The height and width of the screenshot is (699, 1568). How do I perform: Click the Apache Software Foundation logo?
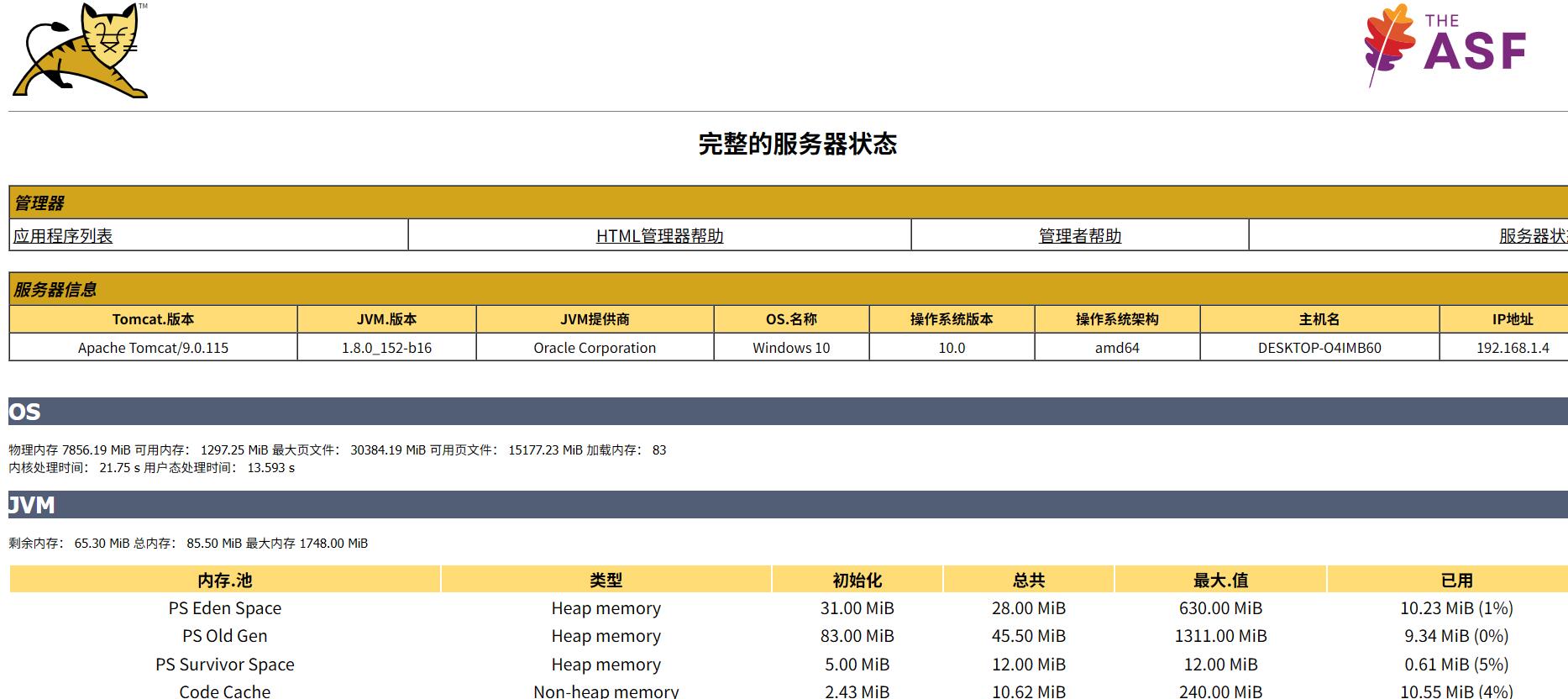tap(1445, 45)
